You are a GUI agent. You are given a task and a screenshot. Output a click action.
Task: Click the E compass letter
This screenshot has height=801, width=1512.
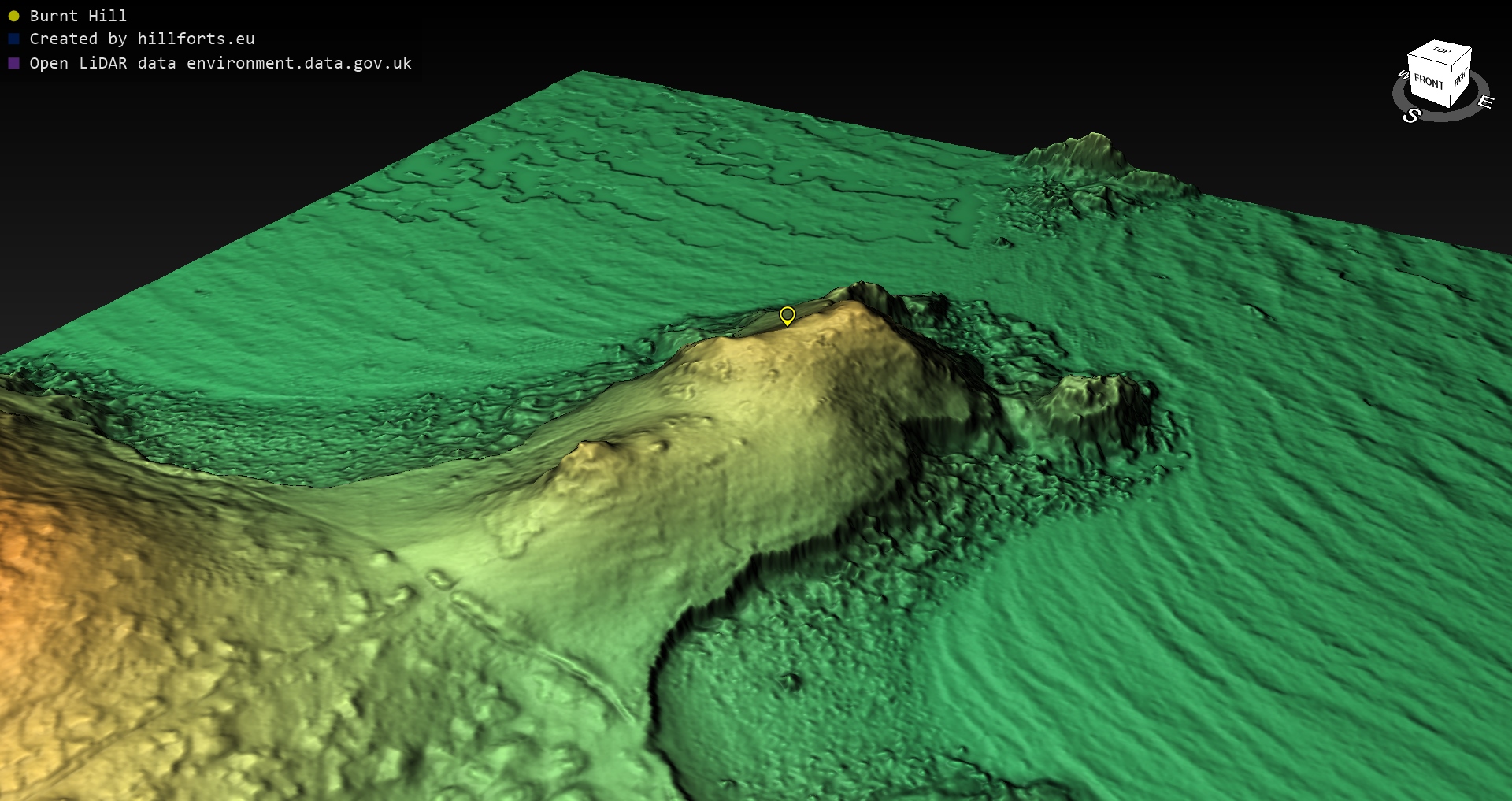pyautogui.click(x=1485, y=102)
